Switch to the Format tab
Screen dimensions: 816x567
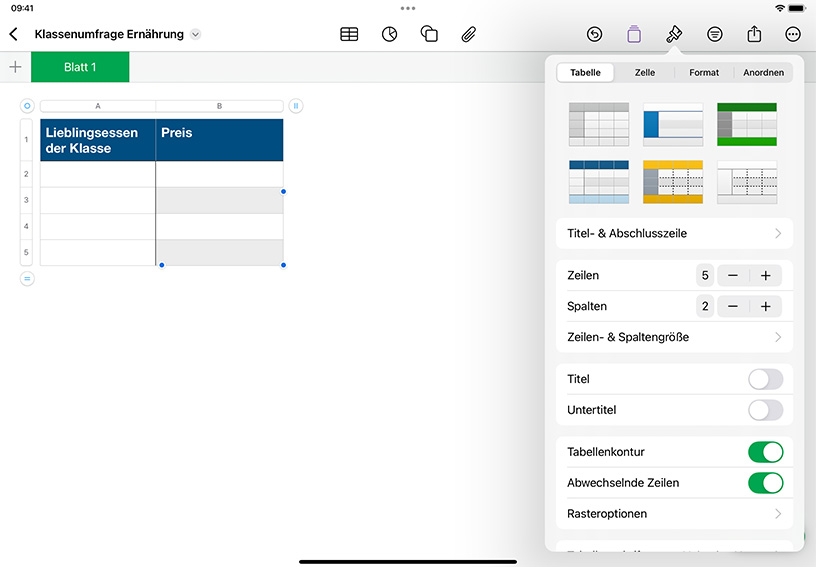pos(704,72)
